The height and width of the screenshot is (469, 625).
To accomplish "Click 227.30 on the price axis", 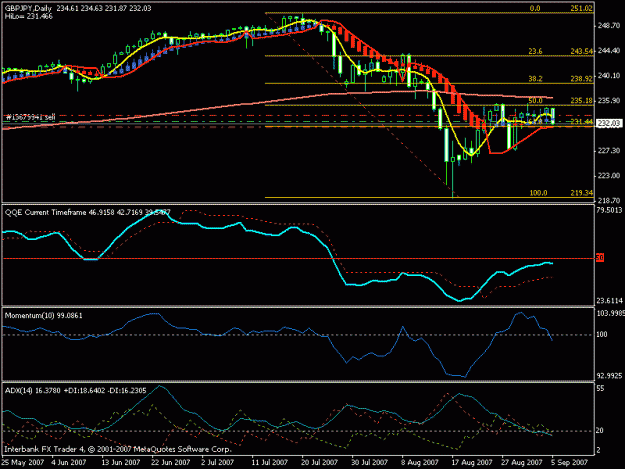I will (609, 151).
